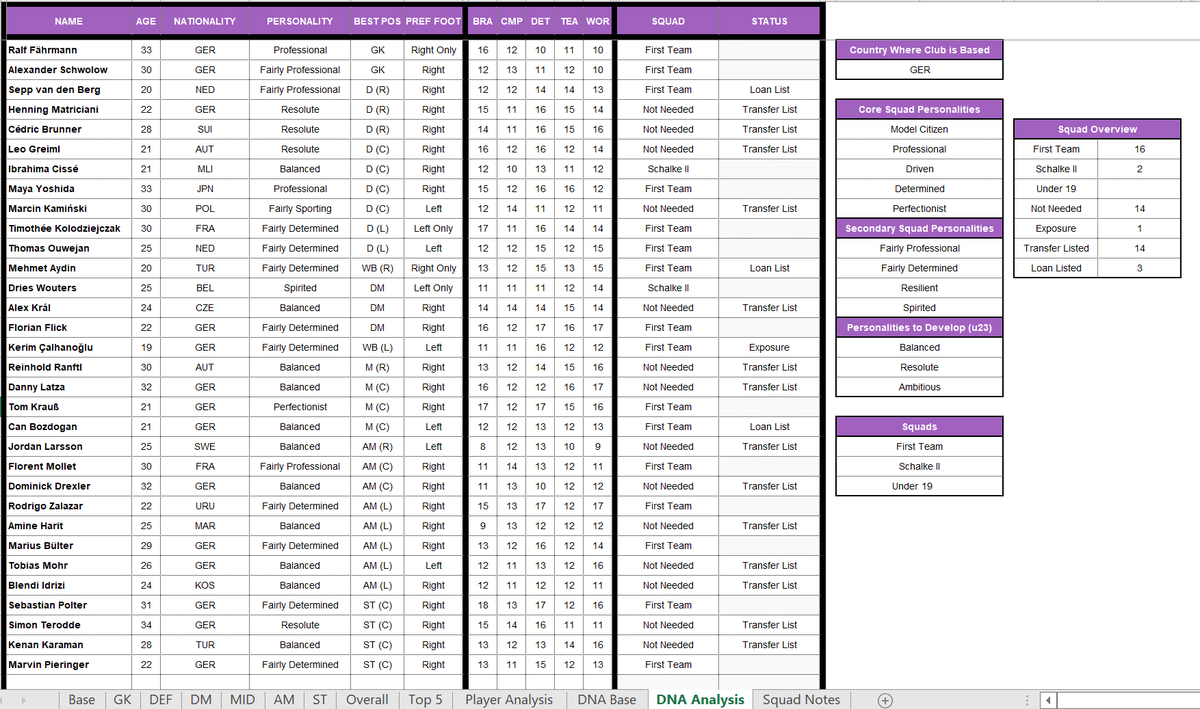
Task: Select the Exposure count value 1
Action: click(x=1140, y=228)
